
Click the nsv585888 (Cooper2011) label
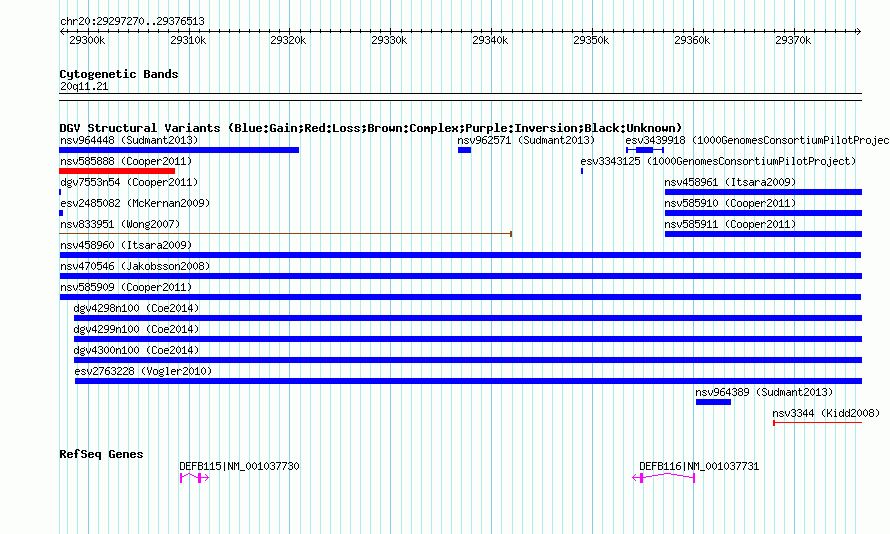click(x=126, y=161)
